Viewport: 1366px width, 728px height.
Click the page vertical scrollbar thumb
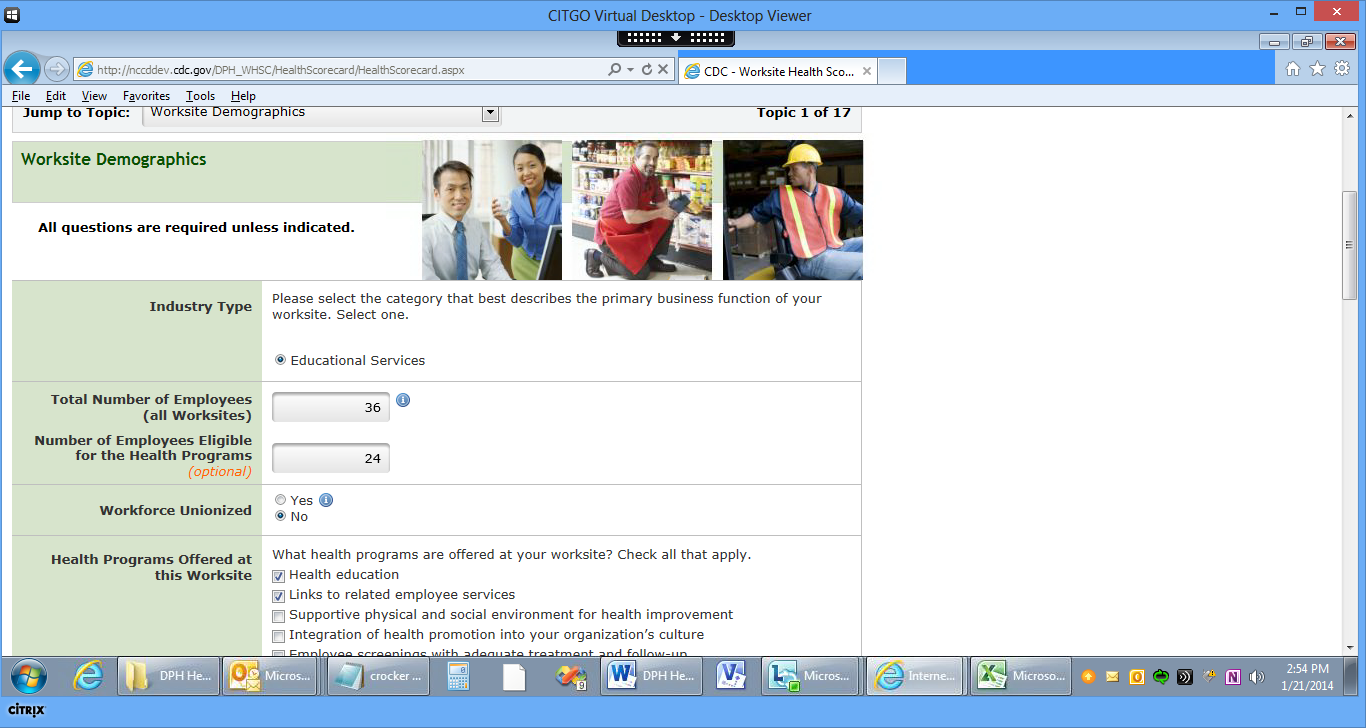tap(1348, 245)
